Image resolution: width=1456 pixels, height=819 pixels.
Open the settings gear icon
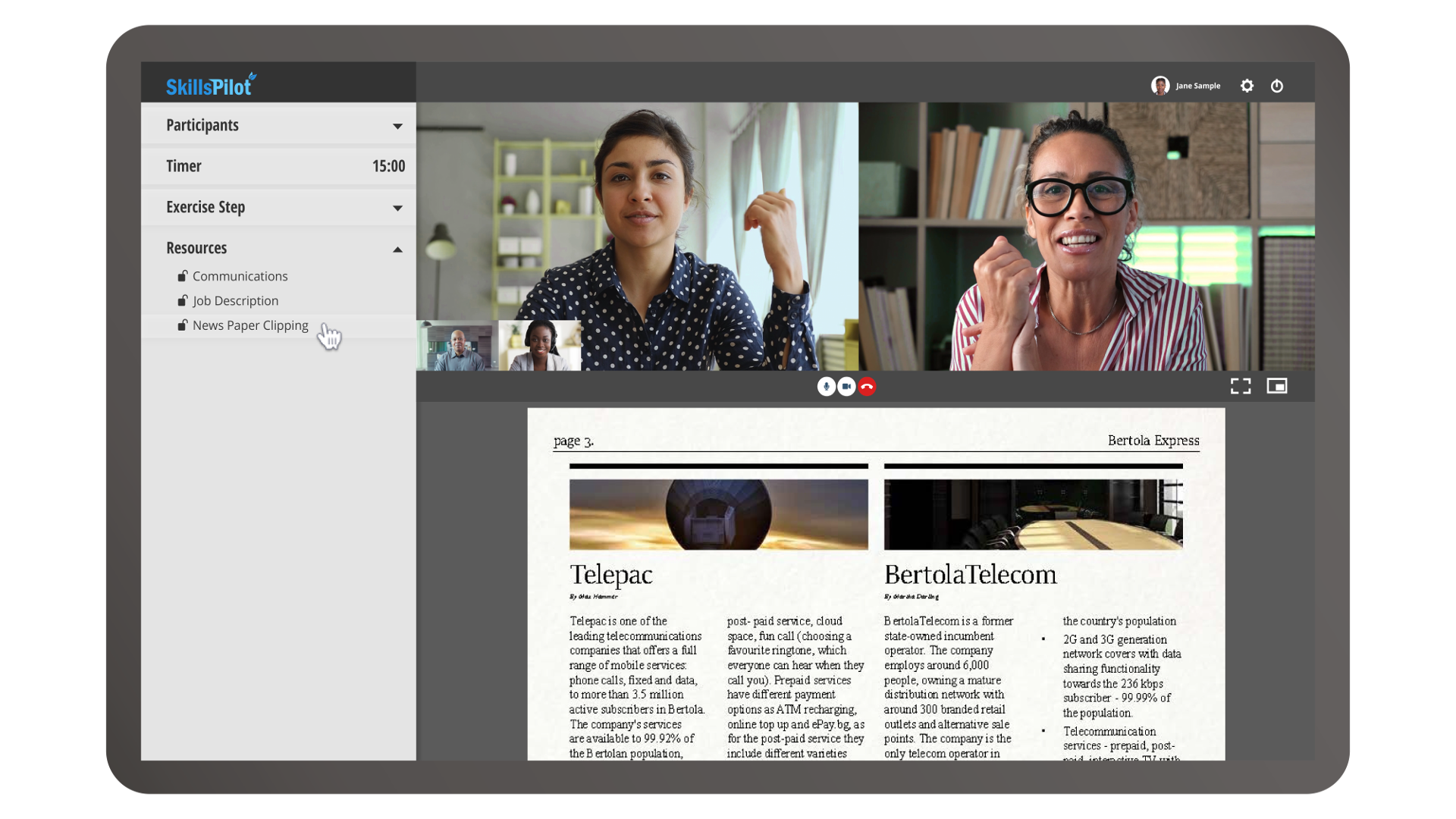click(x=1247, y=86)
